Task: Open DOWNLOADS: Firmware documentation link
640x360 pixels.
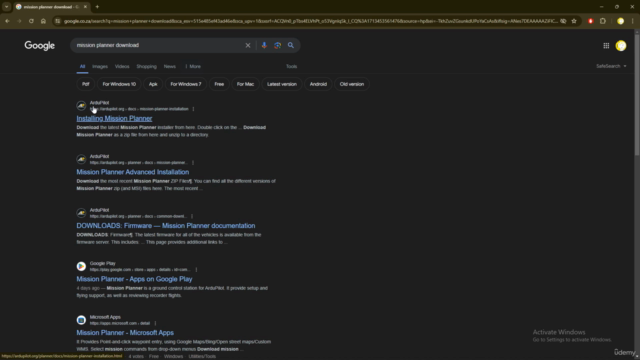Action: (x=166, y=226)
